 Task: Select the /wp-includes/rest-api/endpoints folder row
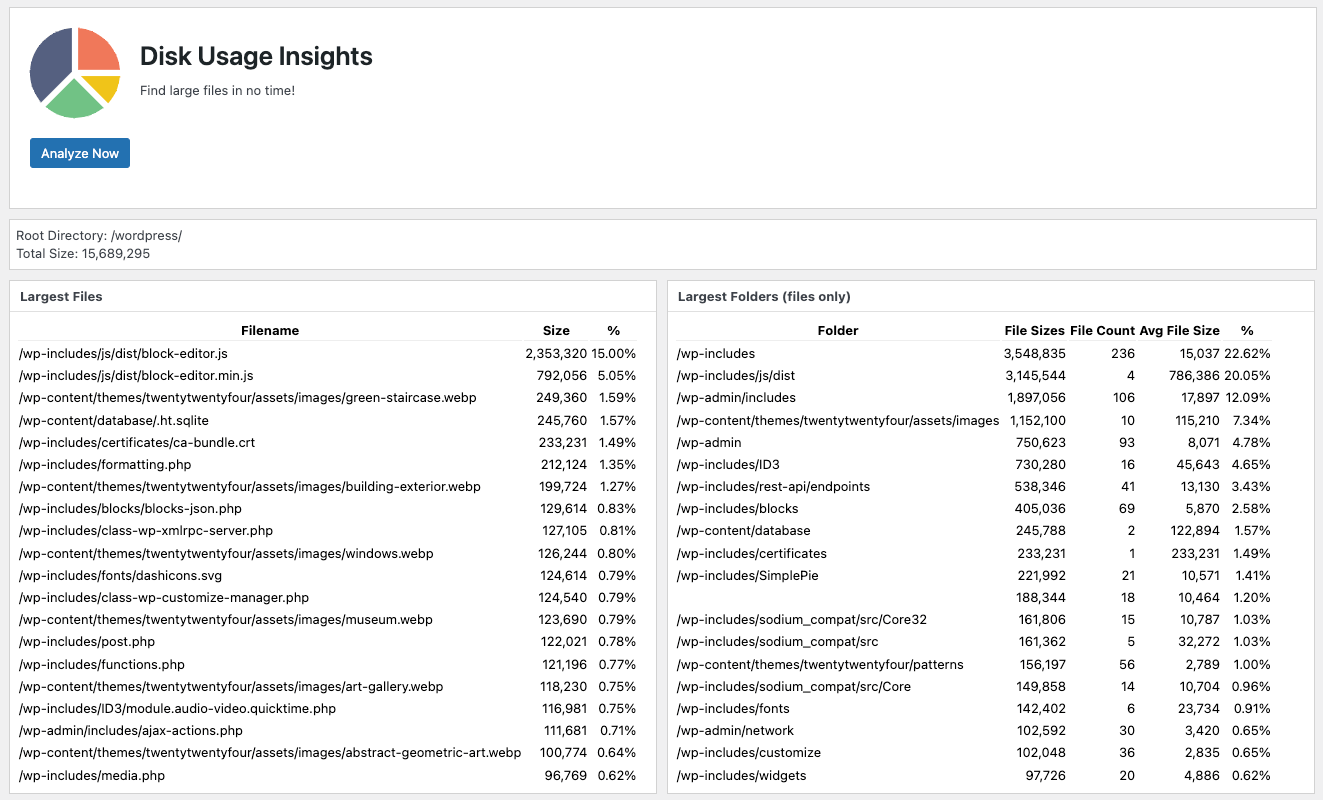[x=974, y=486]
